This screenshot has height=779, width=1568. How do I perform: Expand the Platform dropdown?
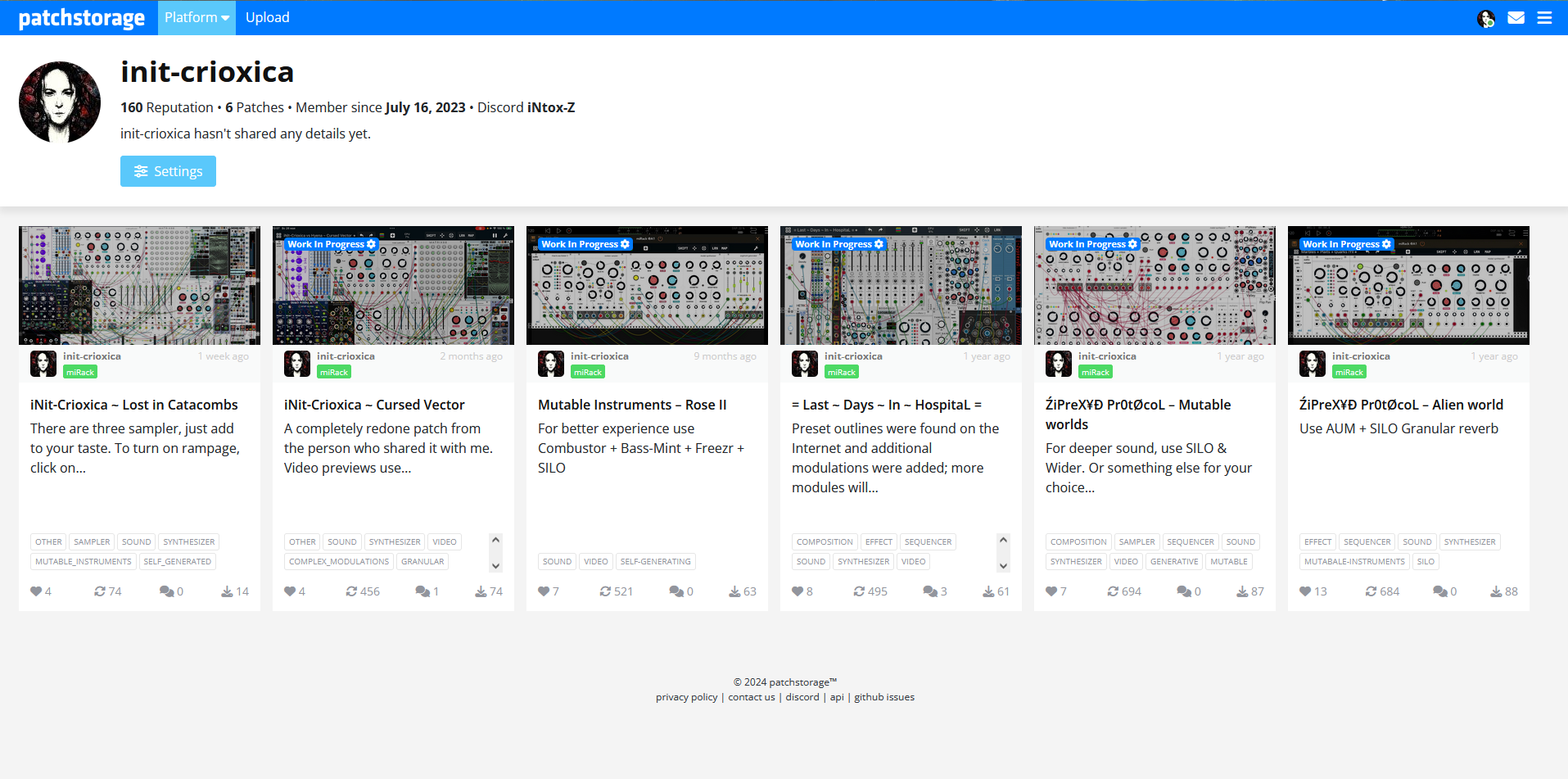click(197, 17)
